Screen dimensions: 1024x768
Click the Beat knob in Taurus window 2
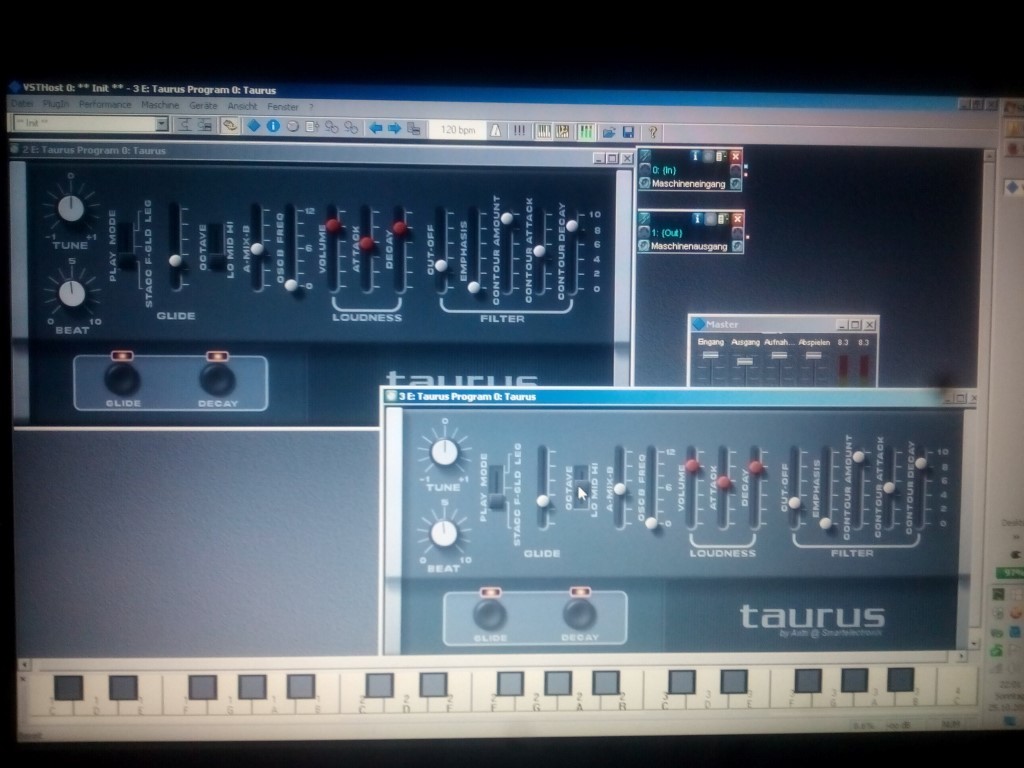tap(72, 294)
